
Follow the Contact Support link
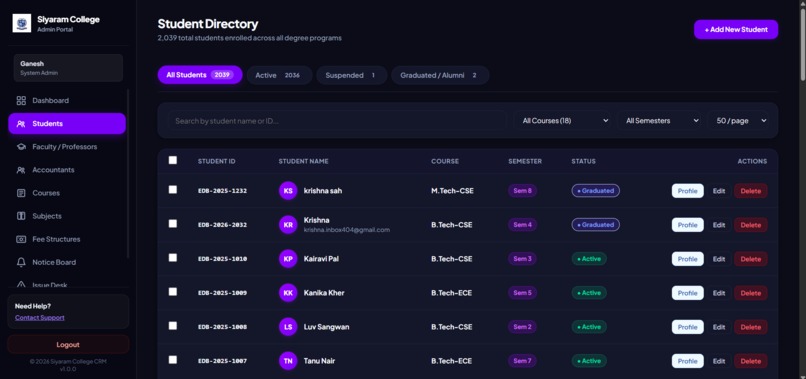pyautogui.click(x=40, y=318)
